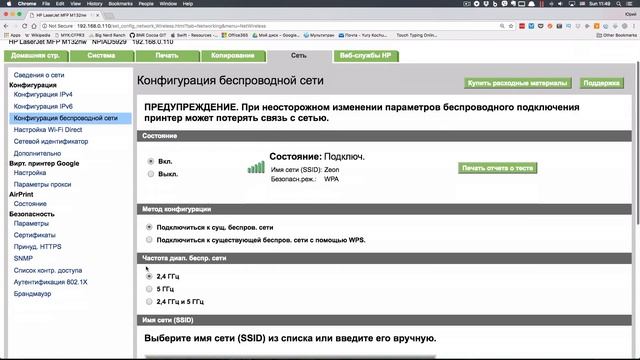The height and width of the screenshot is (360, 640).
Task: Click the Not Secure site info icon
Action: click(44, 26)
